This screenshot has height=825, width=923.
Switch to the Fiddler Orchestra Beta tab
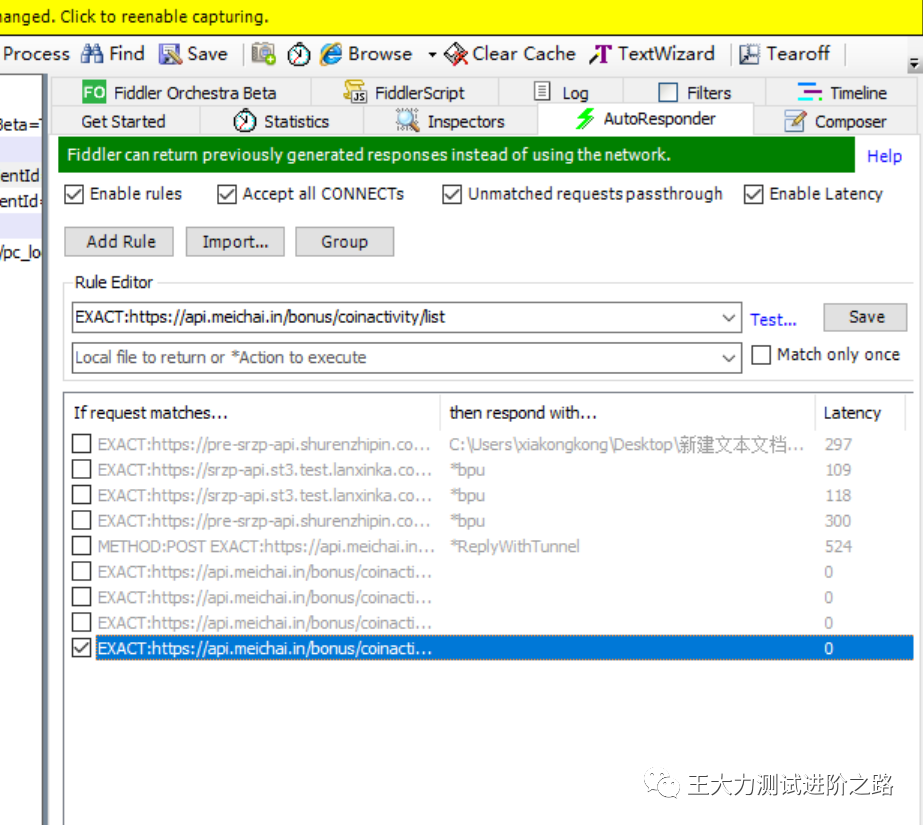click(180, 92)
